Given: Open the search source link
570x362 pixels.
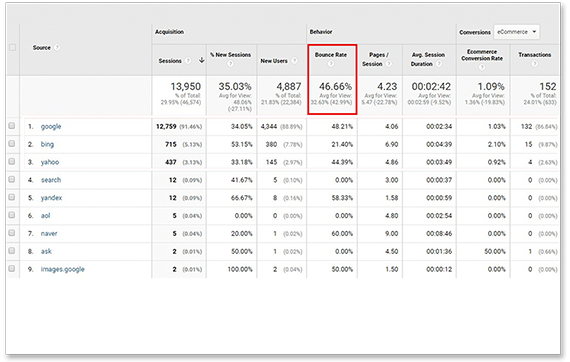Looking at the screenshot, I should [x=51, y=180].
